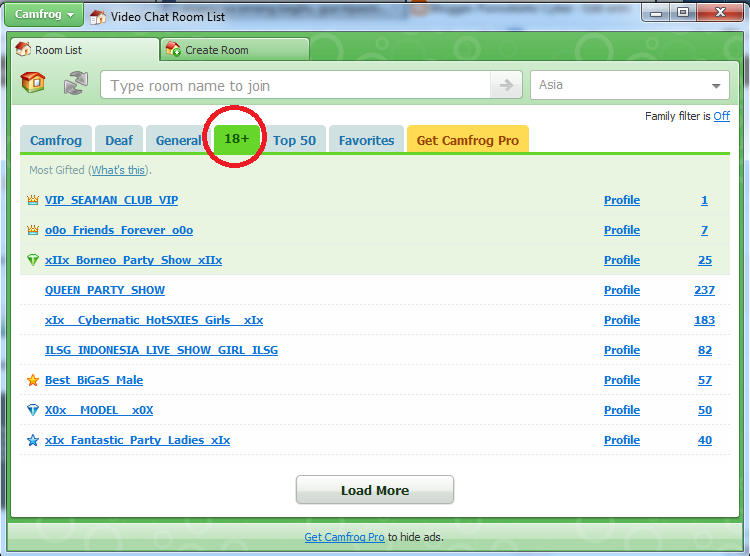
Task: Join room VIP_SEAMAN_CLUB_VIP
Action: pos(111,200)
